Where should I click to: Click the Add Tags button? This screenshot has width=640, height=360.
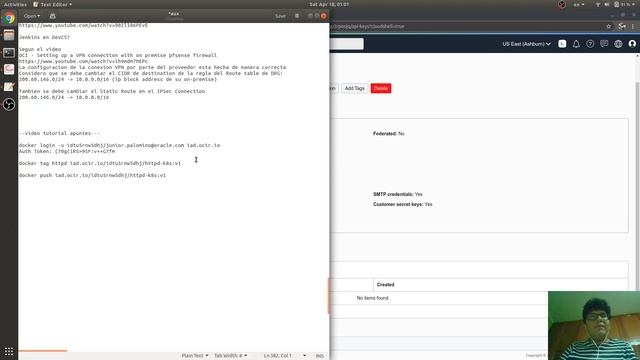pyautogui.click(x=354, y=88)
